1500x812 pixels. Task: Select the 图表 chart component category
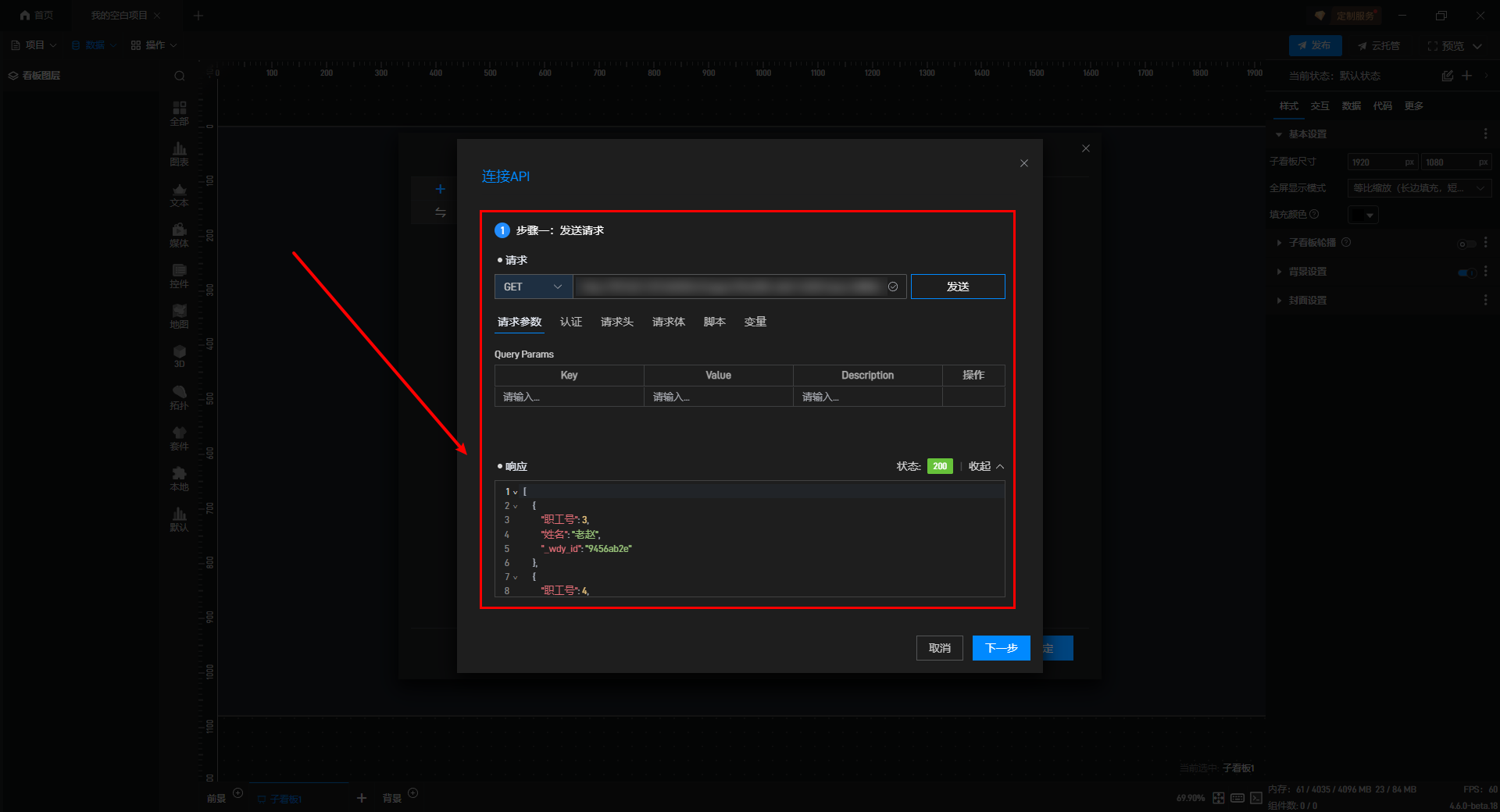[179, 154]
